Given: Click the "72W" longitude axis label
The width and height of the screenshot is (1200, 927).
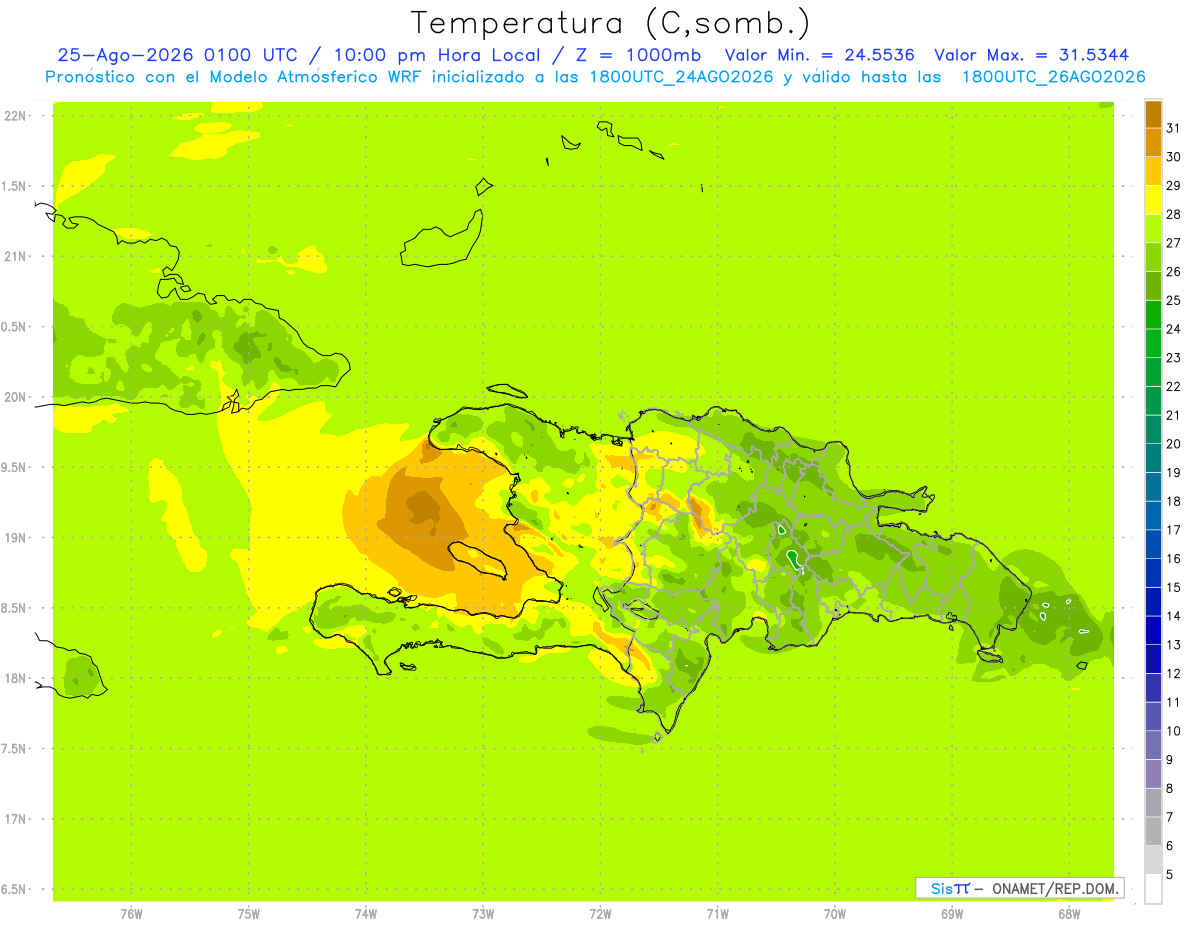Looking at the screenshot, I should 600,914.
